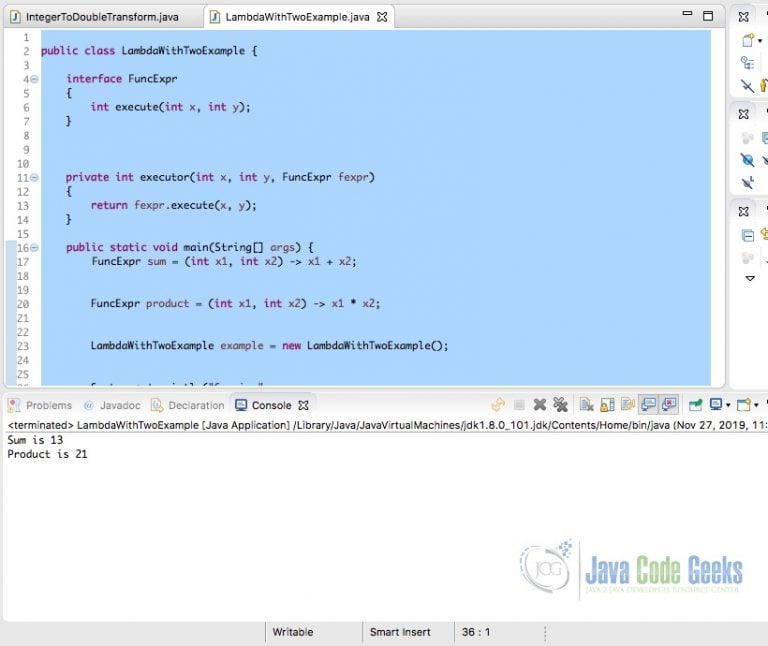Click the terminated LambdaWithTwoExample launch description
The width and height of the screenshot is (768, 646).
[387, 425]
